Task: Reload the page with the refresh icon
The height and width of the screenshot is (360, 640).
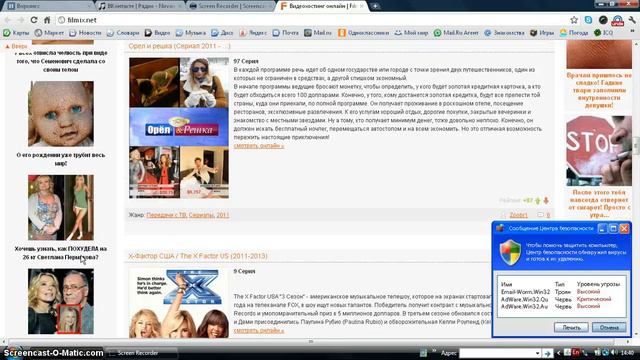Action: click(x=34, y=20)
